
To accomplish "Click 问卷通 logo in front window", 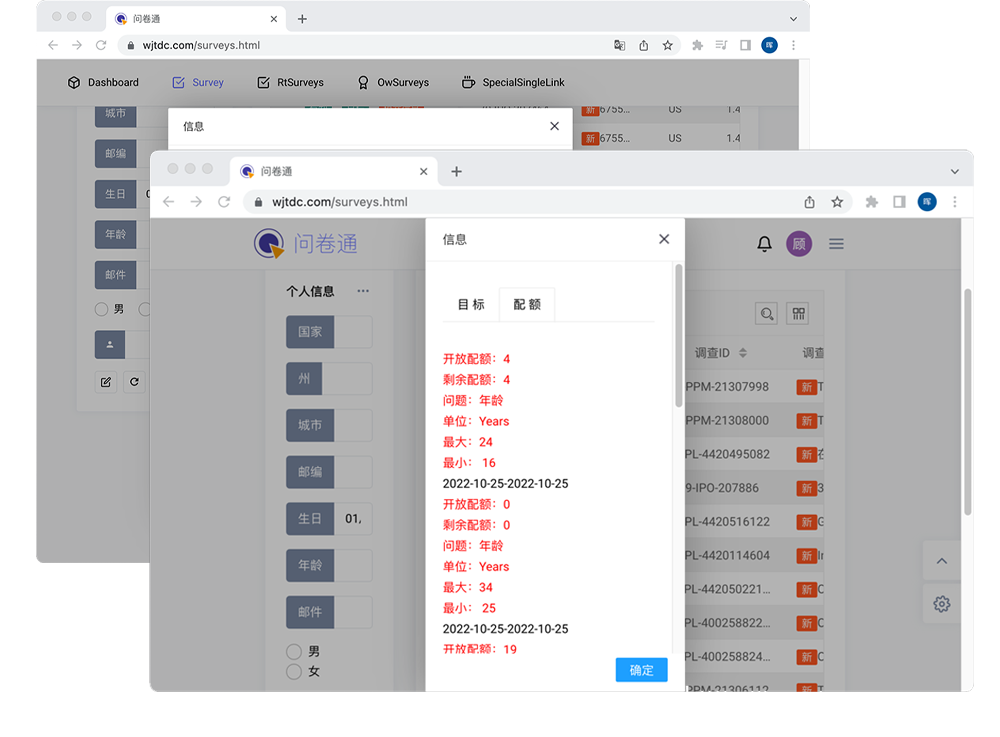I will click(x=306, y=244).
